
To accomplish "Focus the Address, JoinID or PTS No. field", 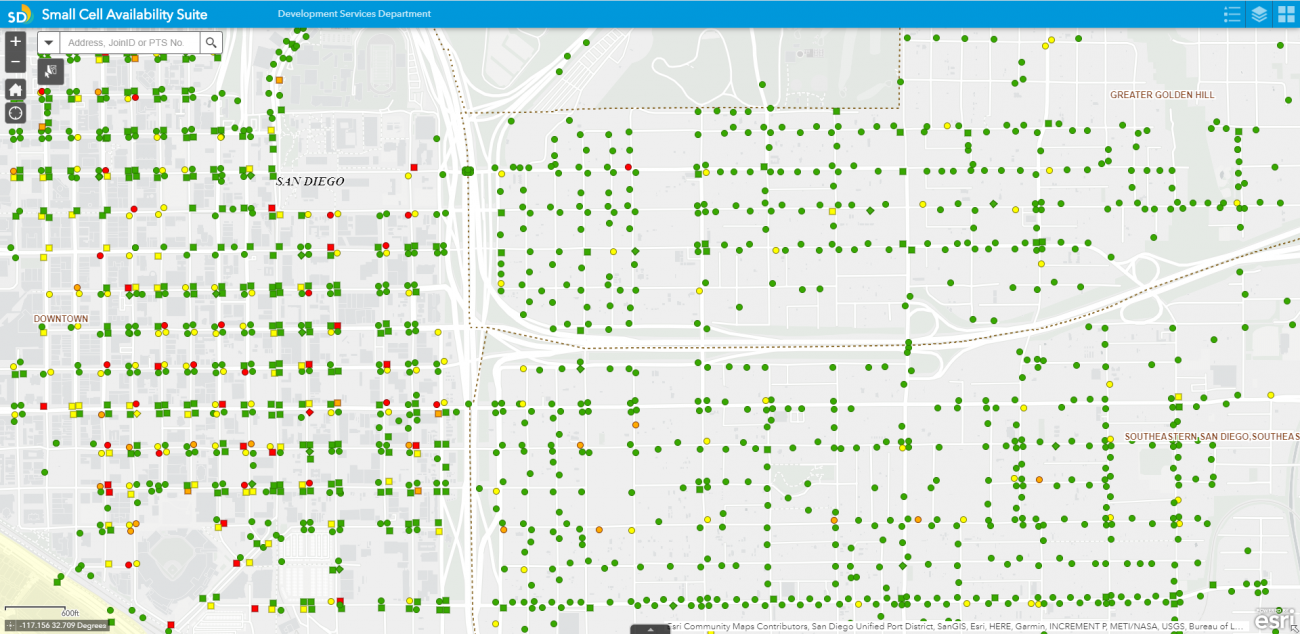I will coord(130,42).
